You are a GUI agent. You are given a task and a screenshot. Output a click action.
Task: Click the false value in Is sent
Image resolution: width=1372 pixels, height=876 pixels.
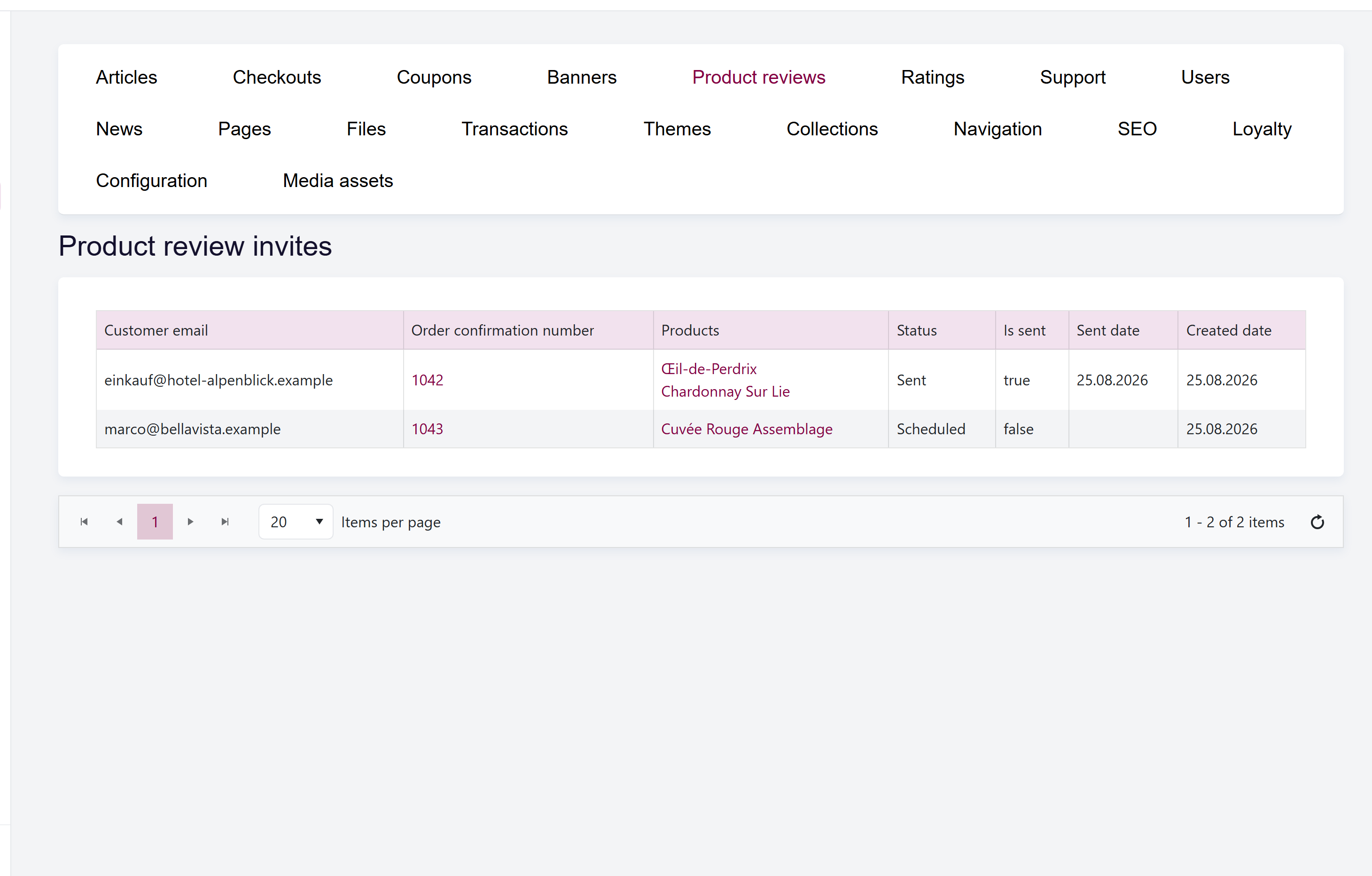coord(1018,429)
